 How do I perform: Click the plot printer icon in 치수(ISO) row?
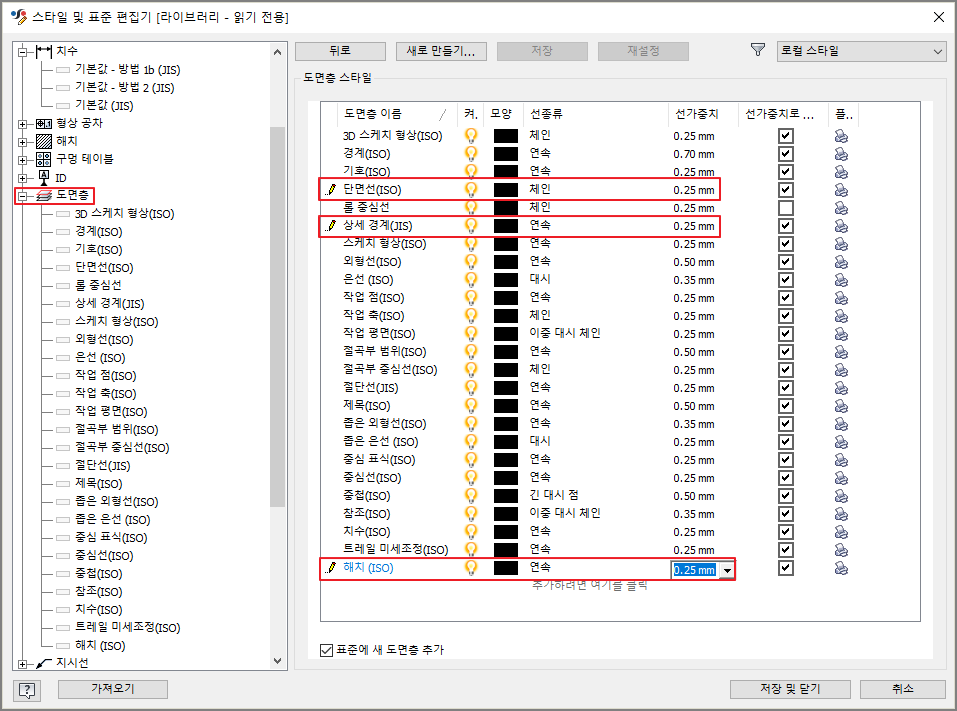(841, 532)
